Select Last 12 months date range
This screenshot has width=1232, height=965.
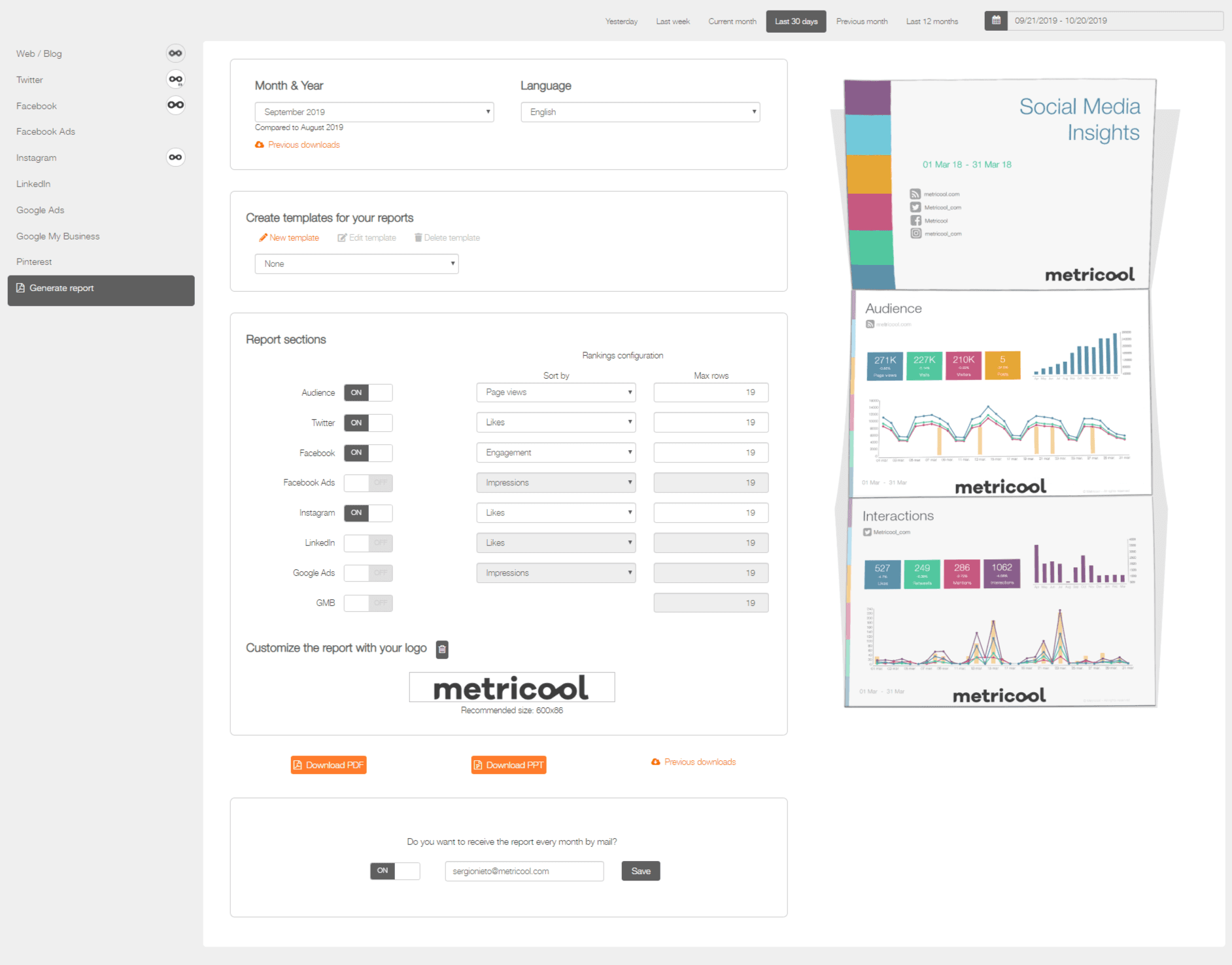tap(932, 22)
